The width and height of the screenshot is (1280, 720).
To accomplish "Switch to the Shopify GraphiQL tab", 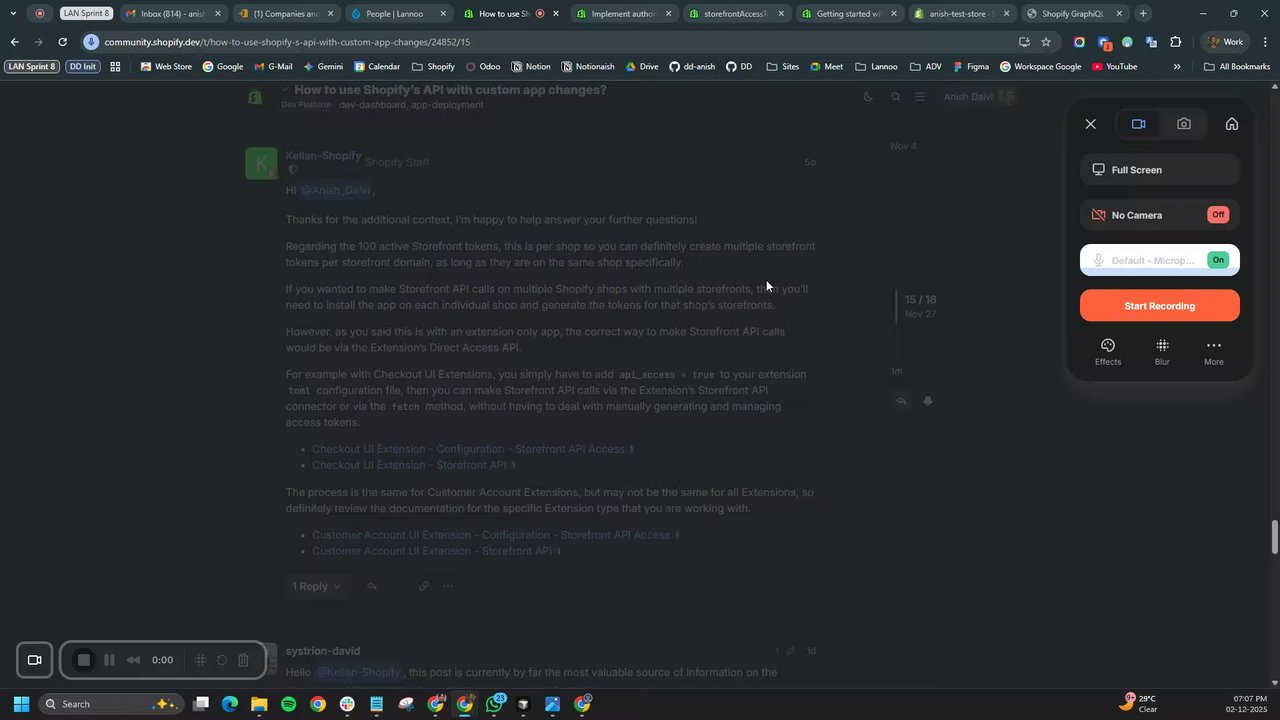I will 1074,14.
